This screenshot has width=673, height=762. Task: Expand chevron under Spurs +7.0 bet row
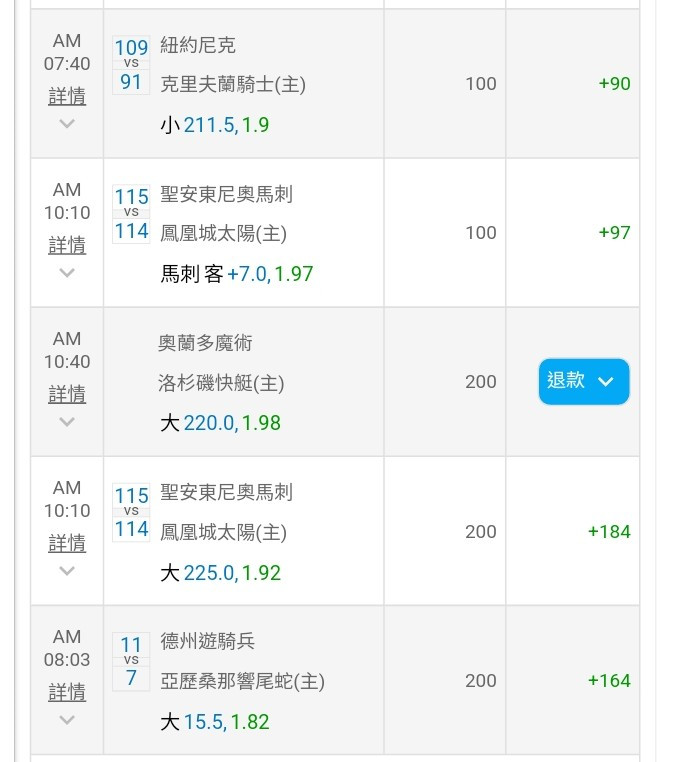pyautogui.click(x=67, y=273)
